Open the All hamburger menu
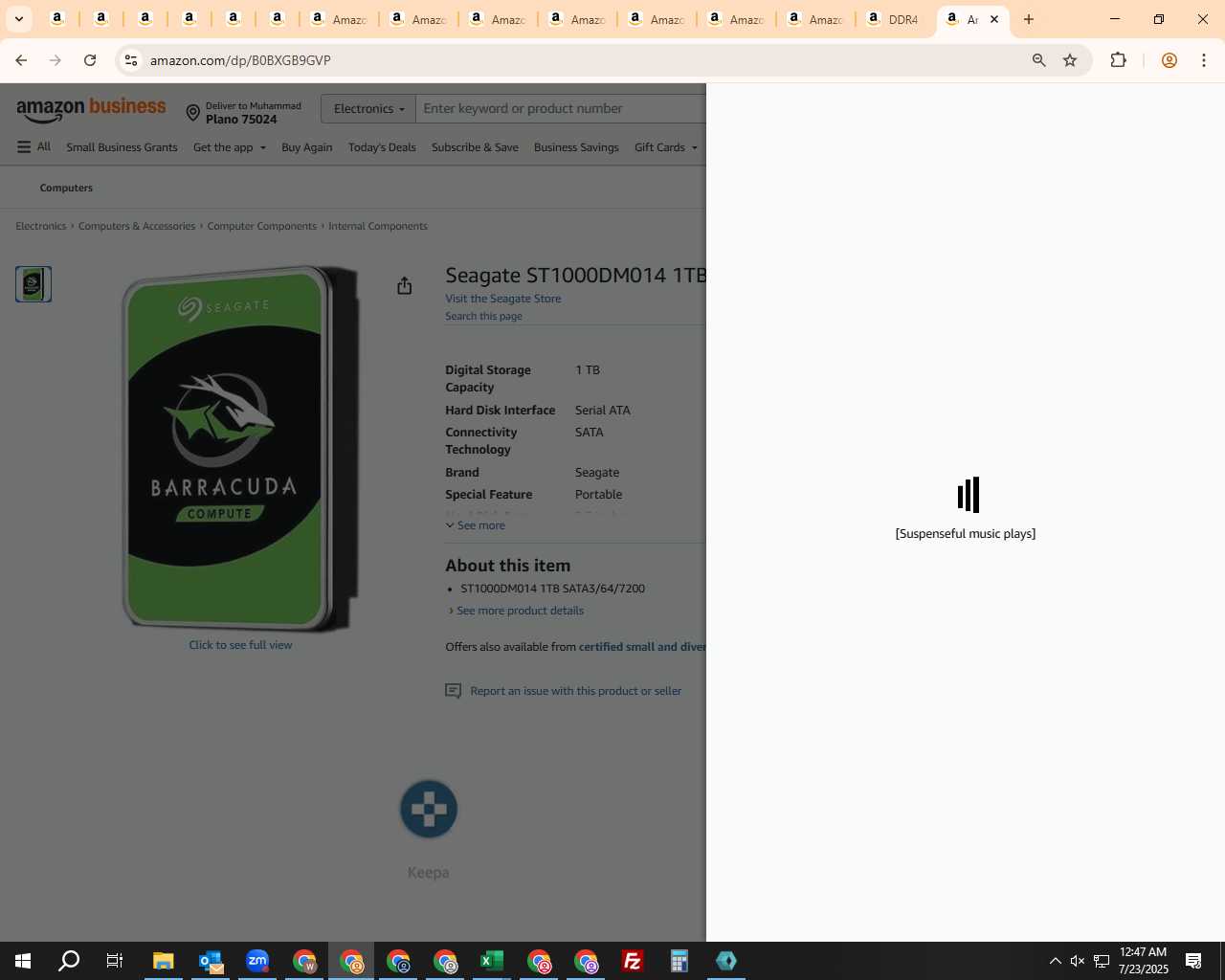 click(x=33, y=146)
